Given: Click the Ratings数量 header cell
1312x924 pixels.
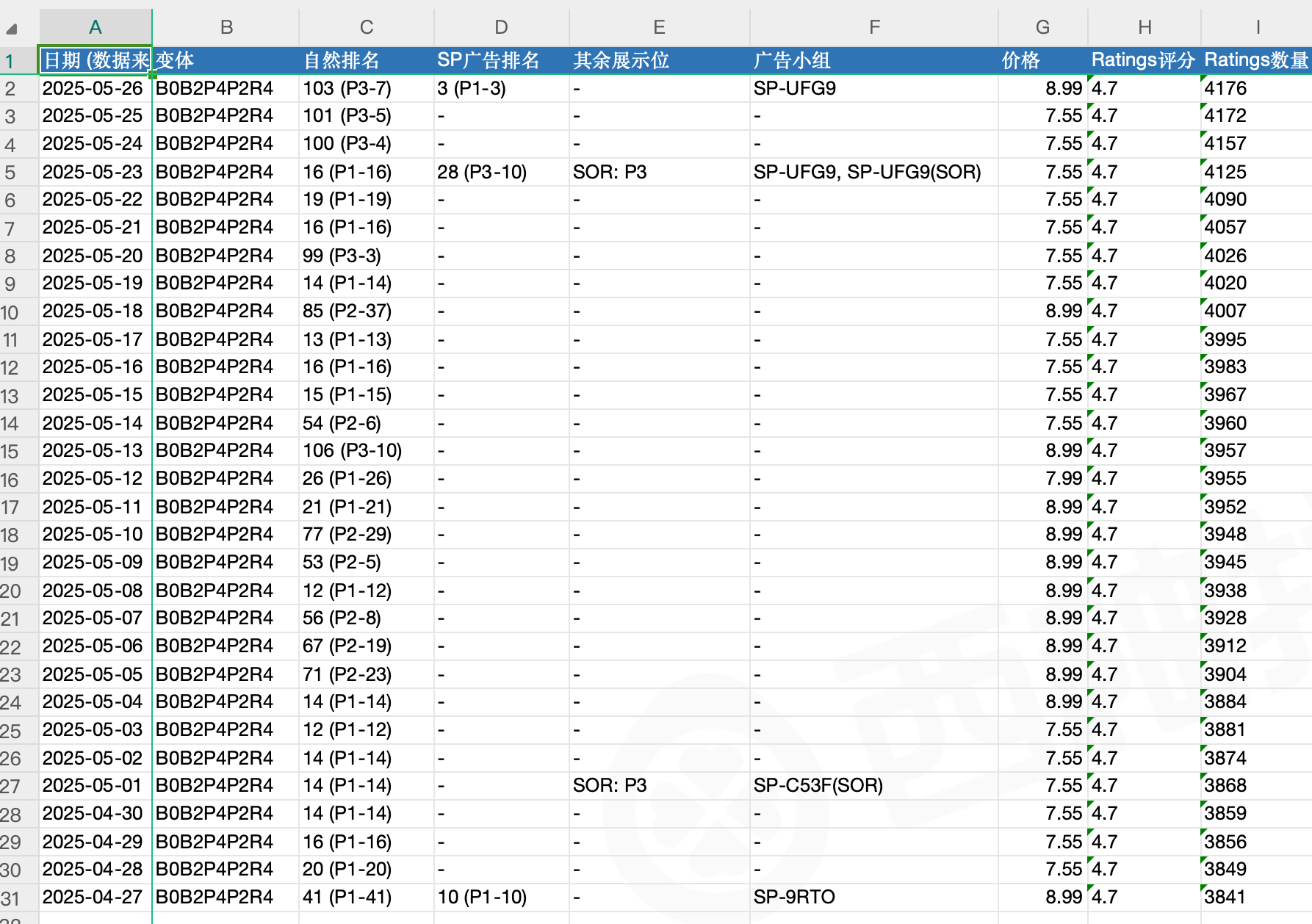Looking at the screenshot, I should (x=1256, y=60).
